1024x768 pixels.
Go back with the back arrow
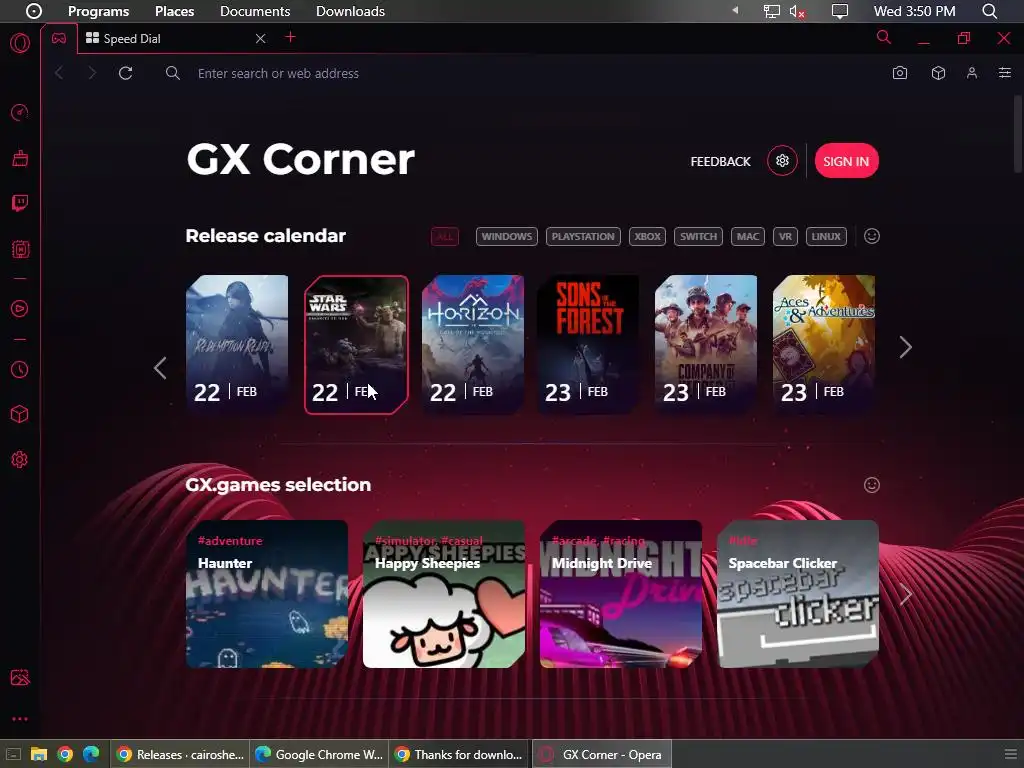pos(59,73)
